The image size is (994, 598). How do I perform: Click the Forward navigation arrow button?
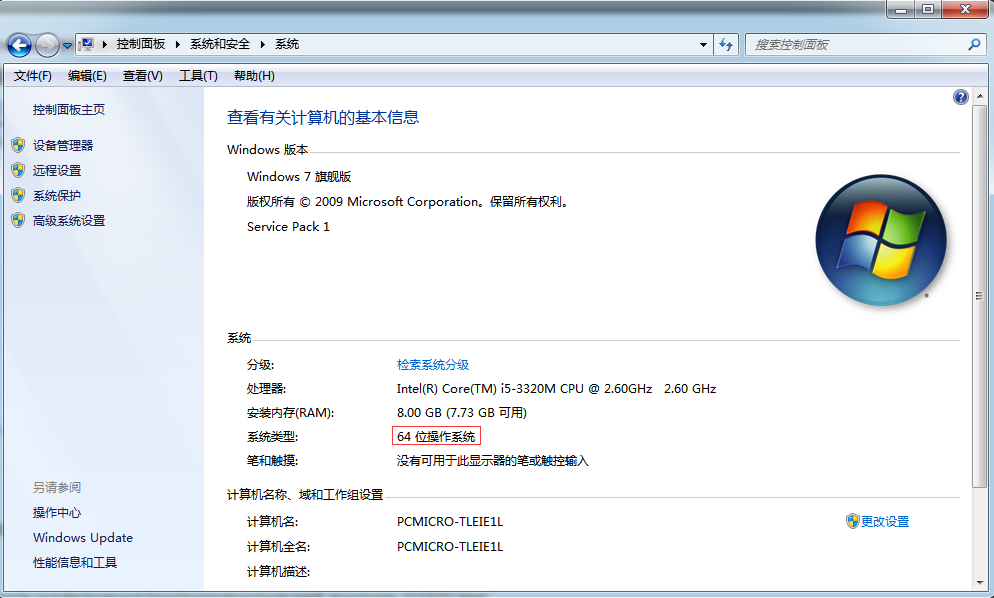coord(48,45)
